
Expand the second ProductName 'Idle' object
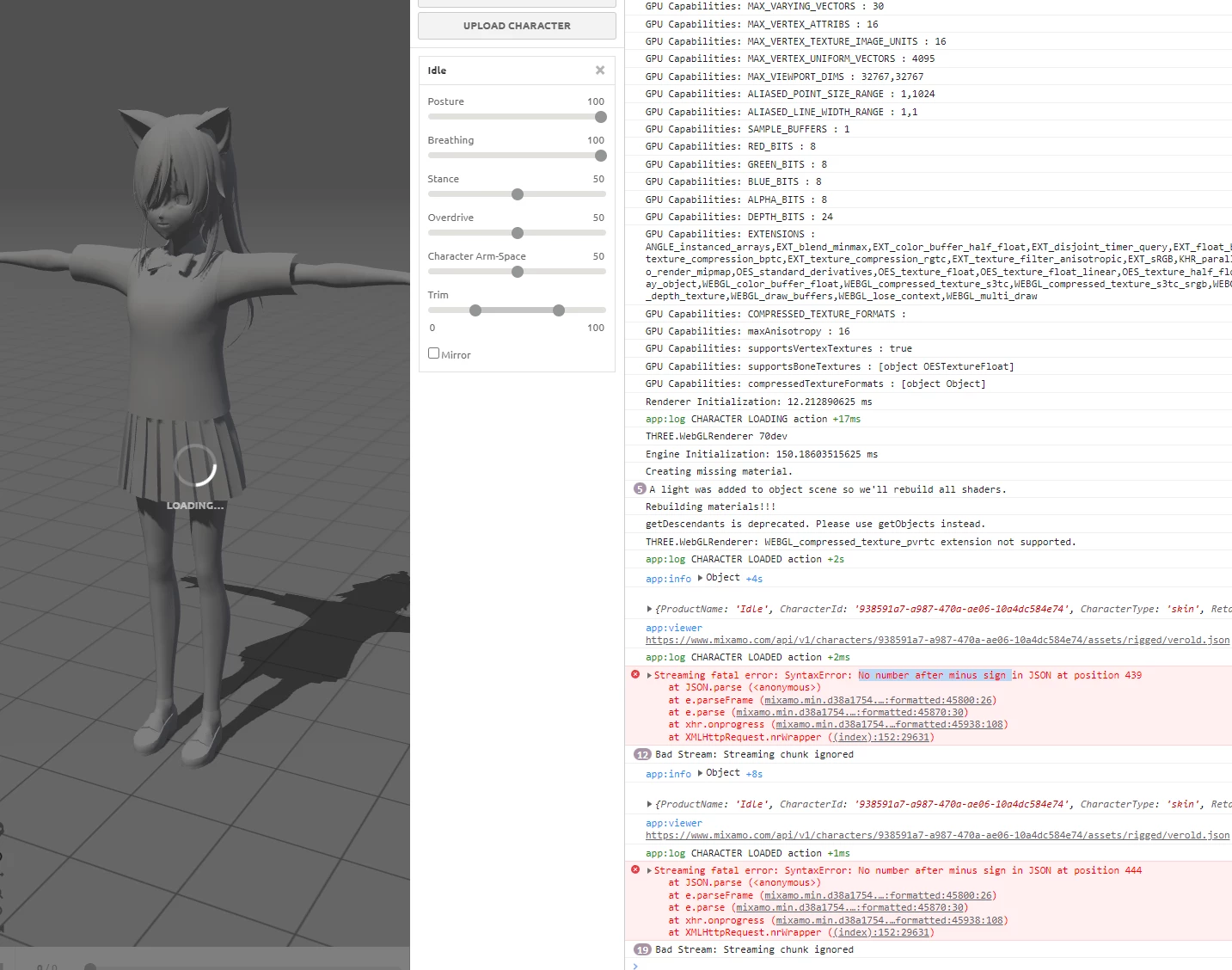(649, 804)
